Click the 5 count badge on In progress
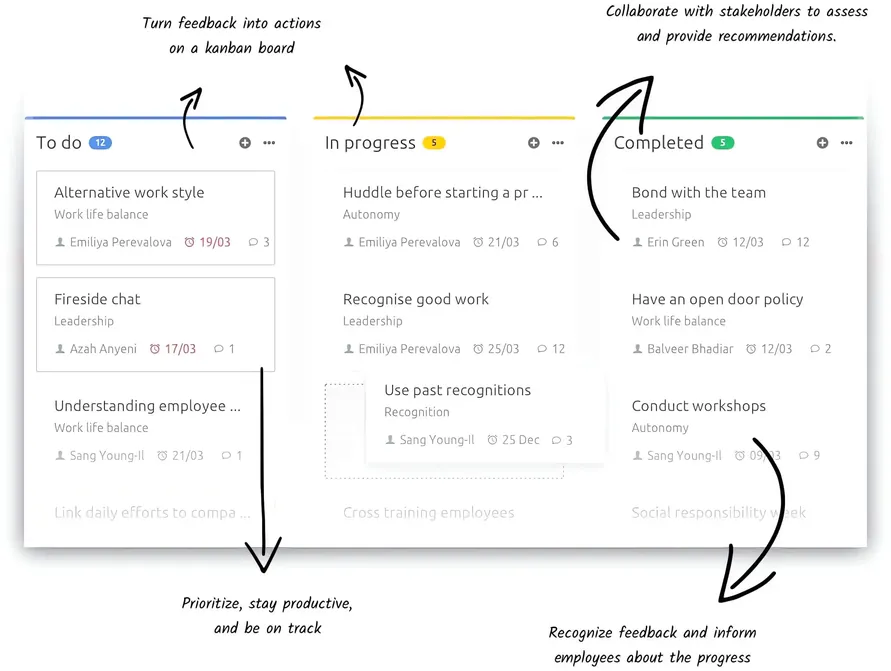The image size is (891, 671). [435, 142]
